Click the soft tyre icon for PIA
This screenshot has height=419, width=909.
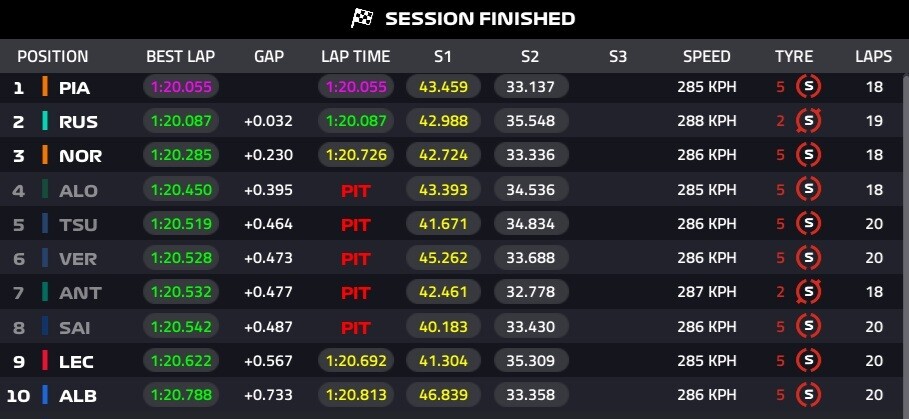(808, 87)
